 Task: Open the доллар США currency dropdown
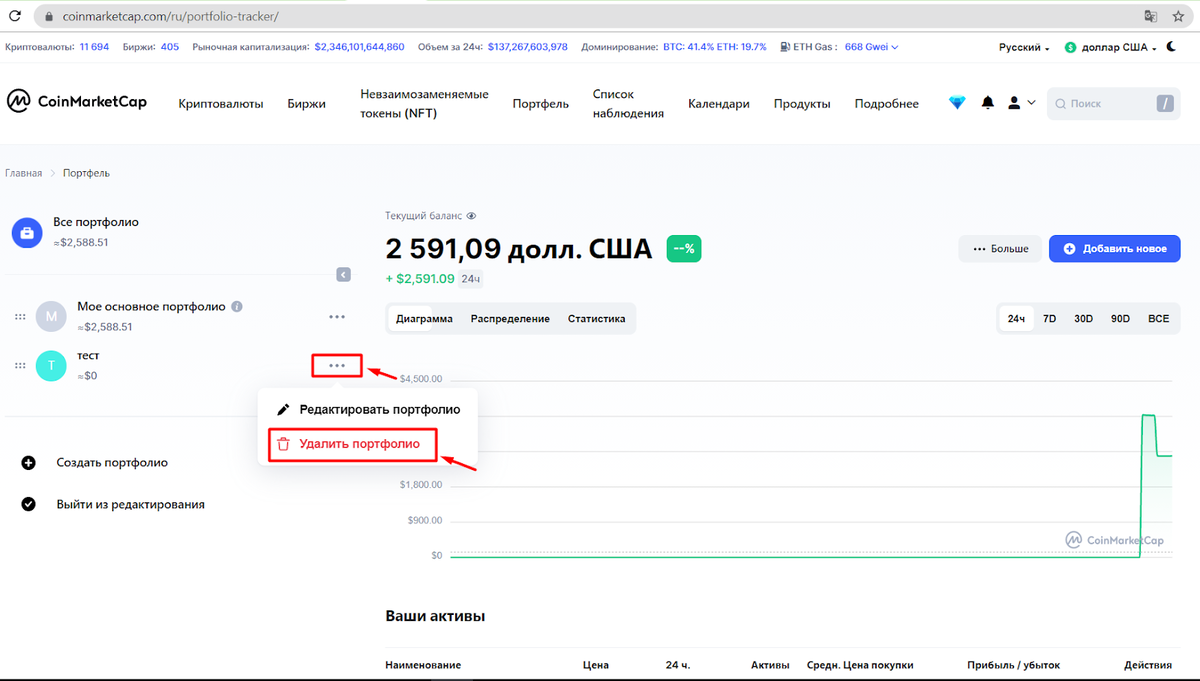[1111, 47]
